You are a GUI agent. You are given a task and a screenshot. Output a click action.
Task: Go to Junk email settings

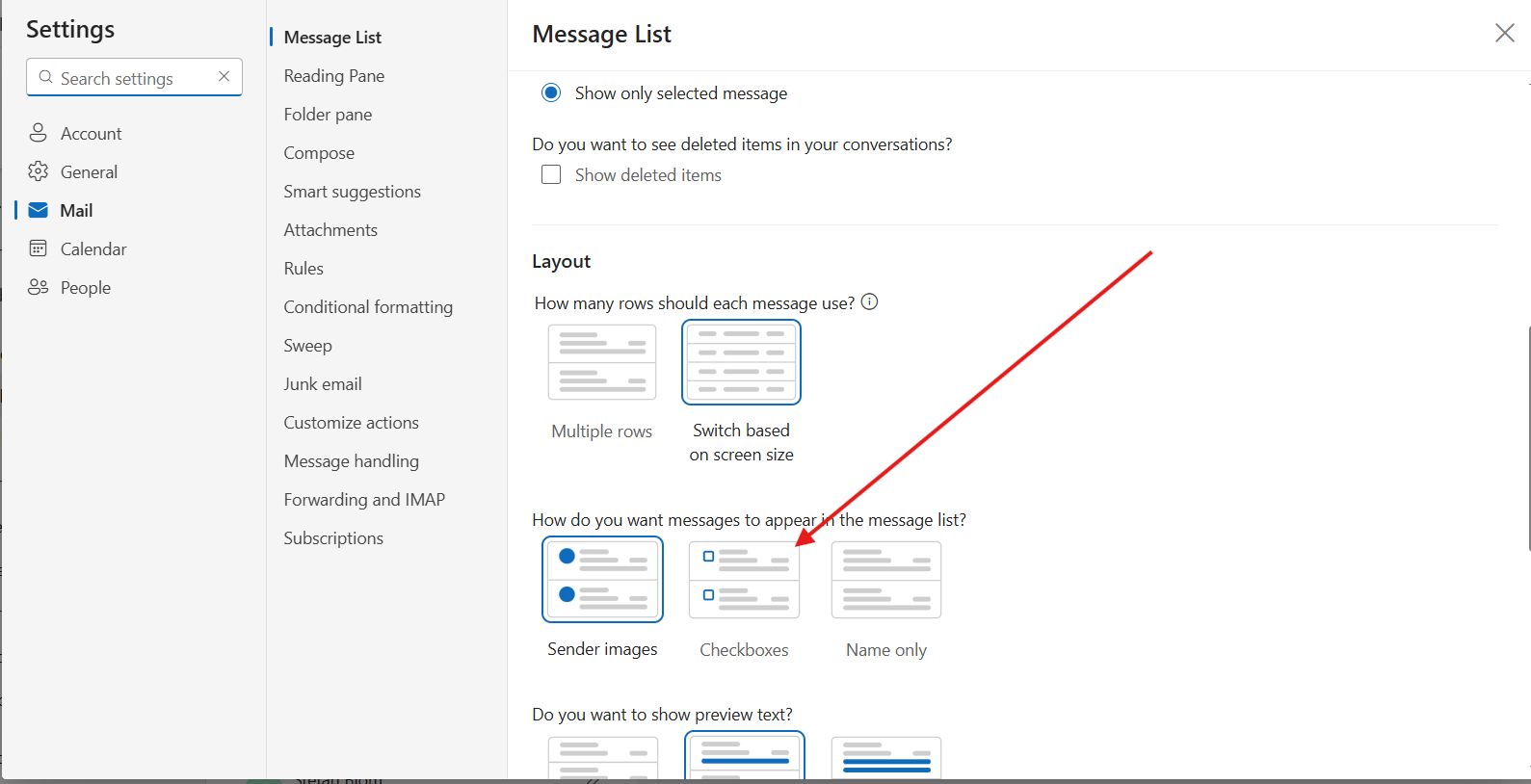click(323, 383)
